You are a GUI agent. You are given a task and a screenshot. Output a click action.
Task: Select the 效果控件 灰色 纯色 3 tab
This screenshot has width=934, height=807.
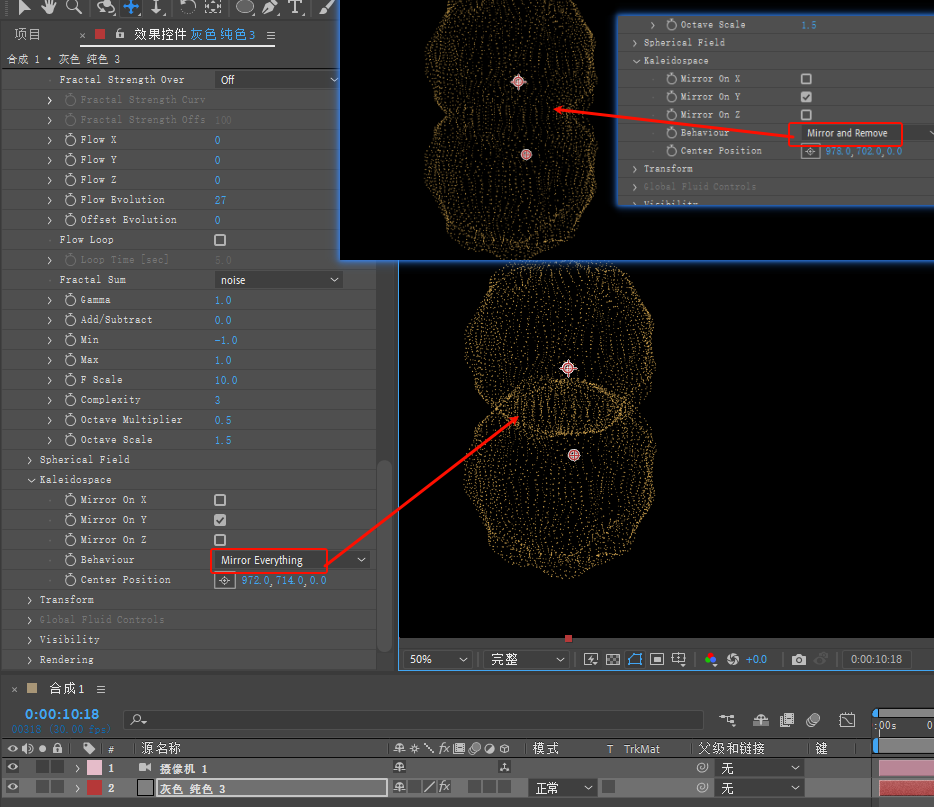[x=194, y=35]
